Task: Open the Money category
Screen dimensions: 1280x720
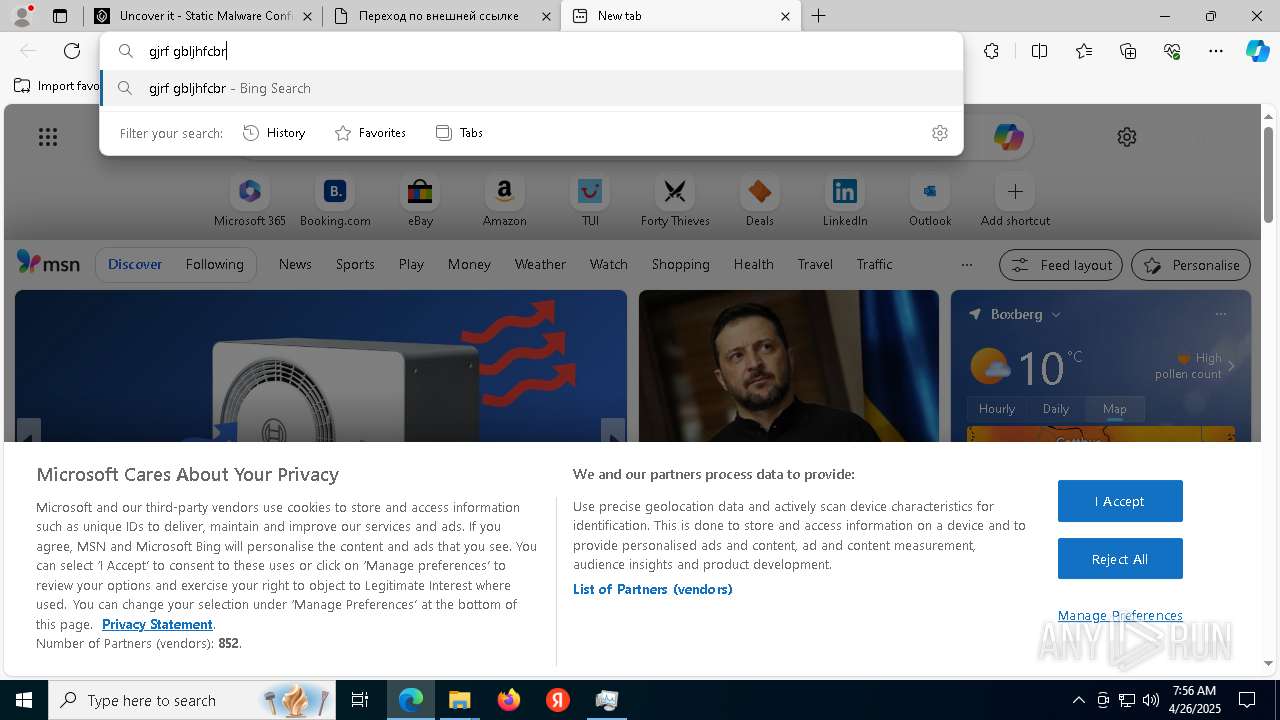Action: tap(469, 265)
